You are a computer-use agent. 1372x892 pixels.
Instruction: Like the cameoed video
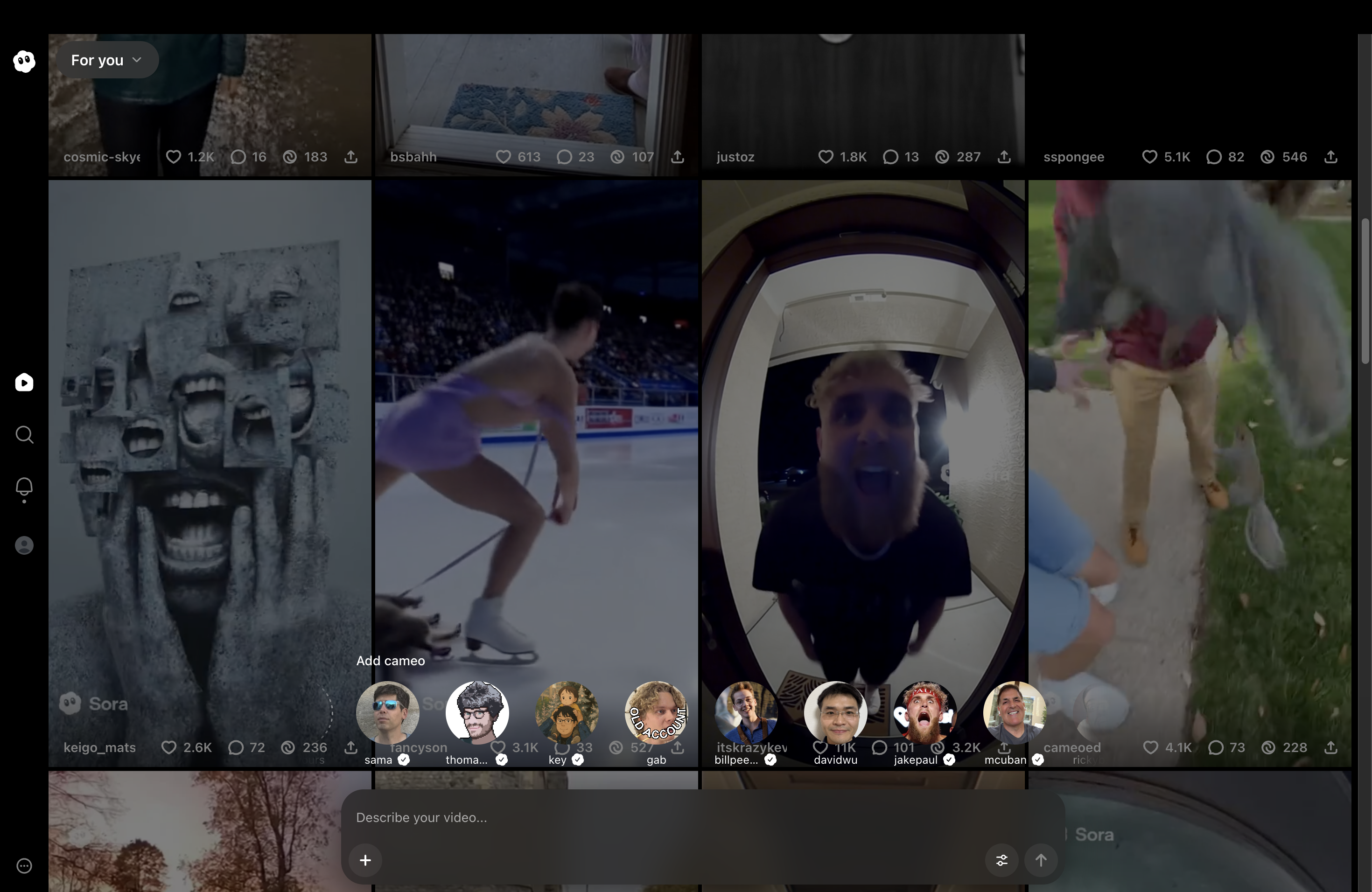(1151, 747)
